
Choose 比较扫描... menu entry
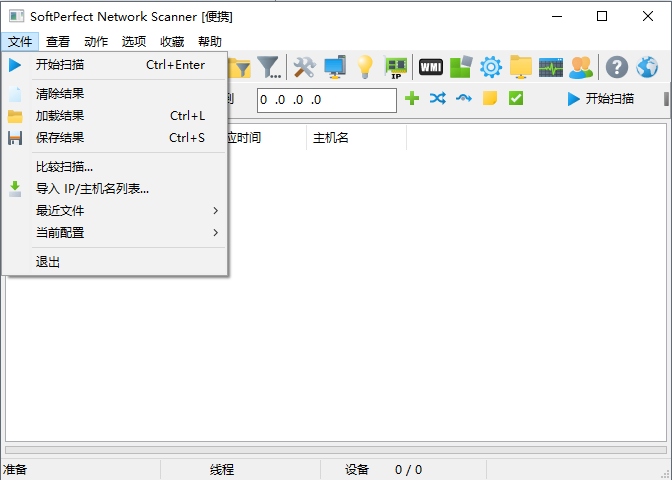(115, 167)
